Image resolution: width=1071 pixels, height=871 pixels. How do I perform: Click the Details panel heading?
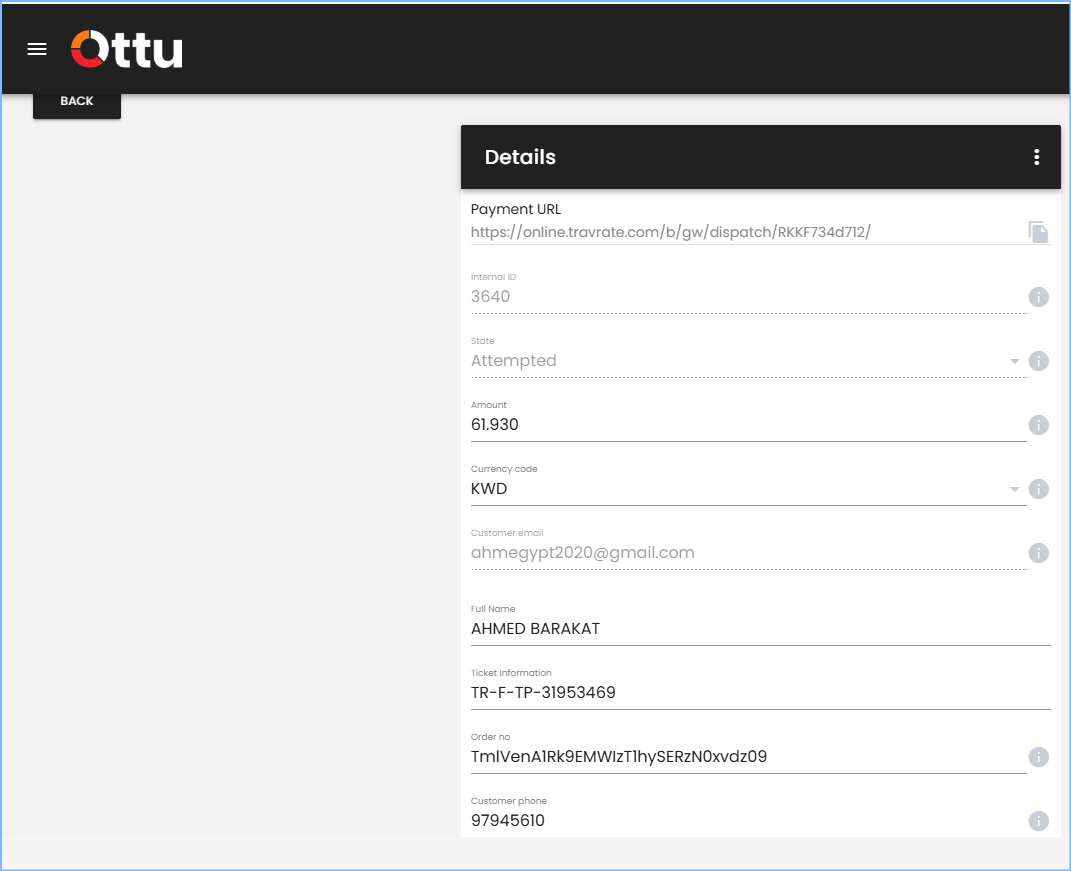(x=520, y=157)
